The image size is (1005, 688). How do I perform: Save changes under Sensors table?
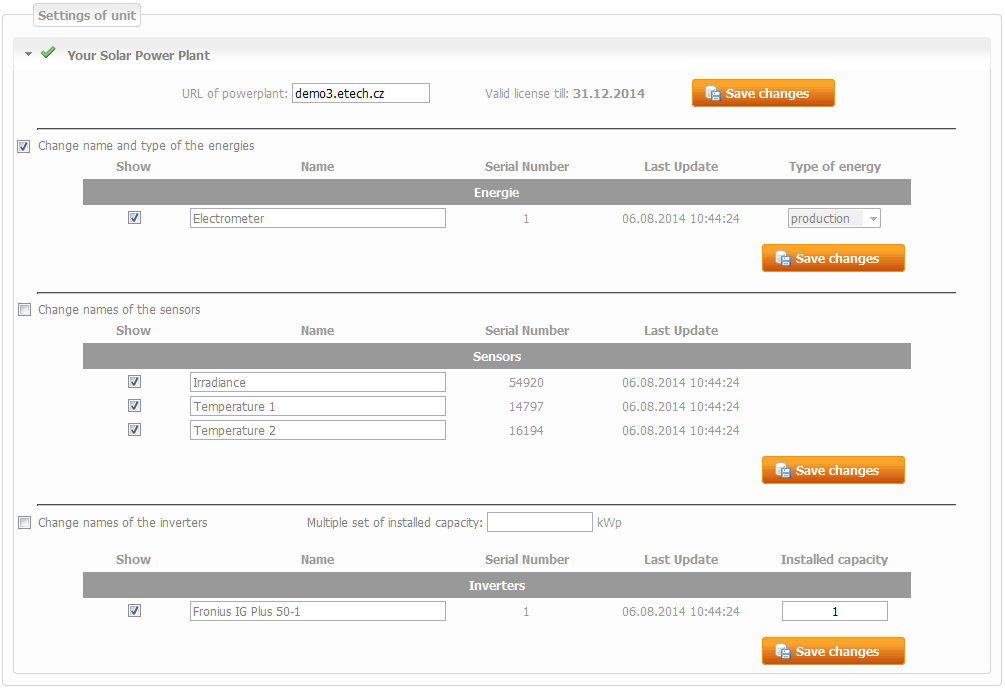point(833,471)
